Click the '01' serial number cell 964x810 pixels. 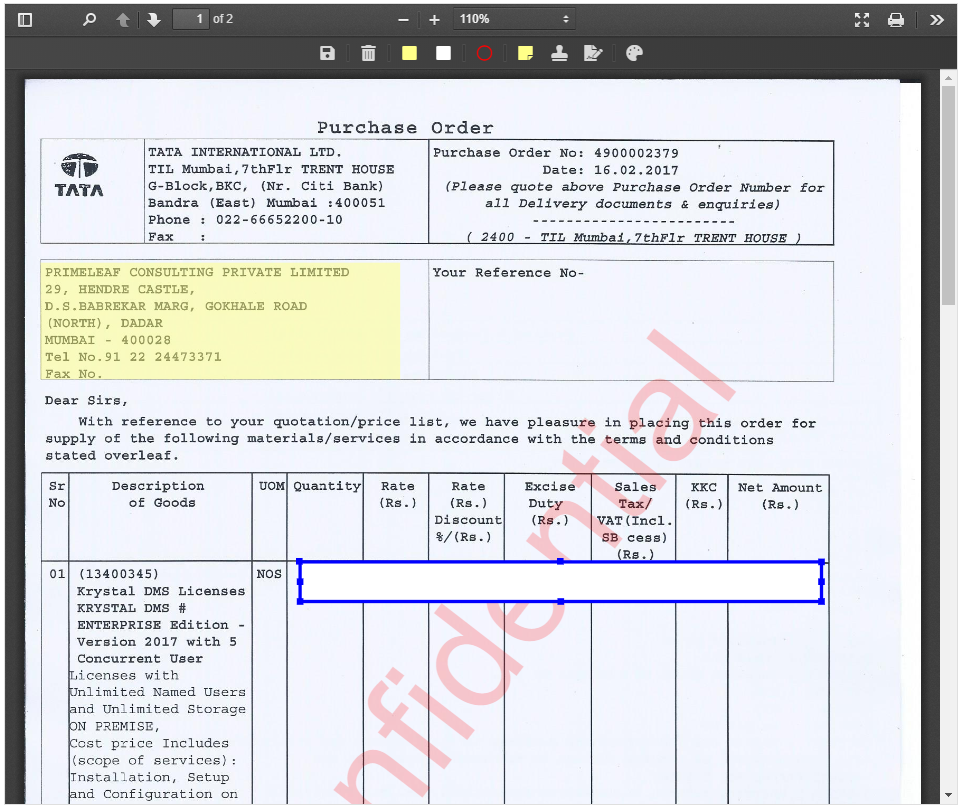[x=57, y=573]
